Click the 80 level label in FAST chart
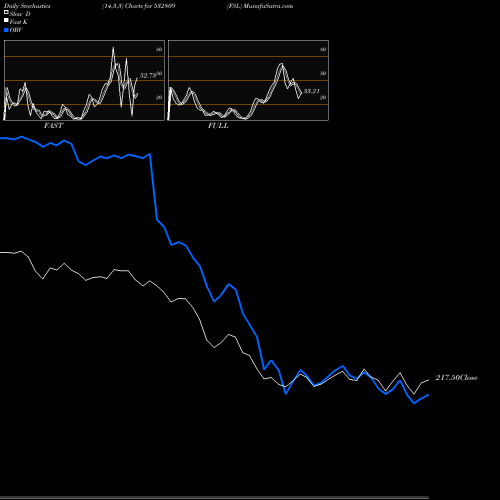This screenshot has height=500, width=500. click(x=159, y=49)
